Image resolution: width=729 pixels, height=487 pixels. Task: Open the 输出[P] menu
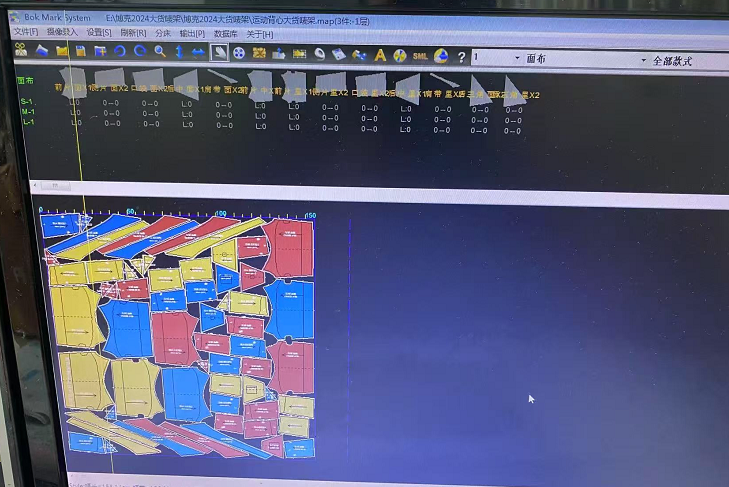(x=193, y=34)
